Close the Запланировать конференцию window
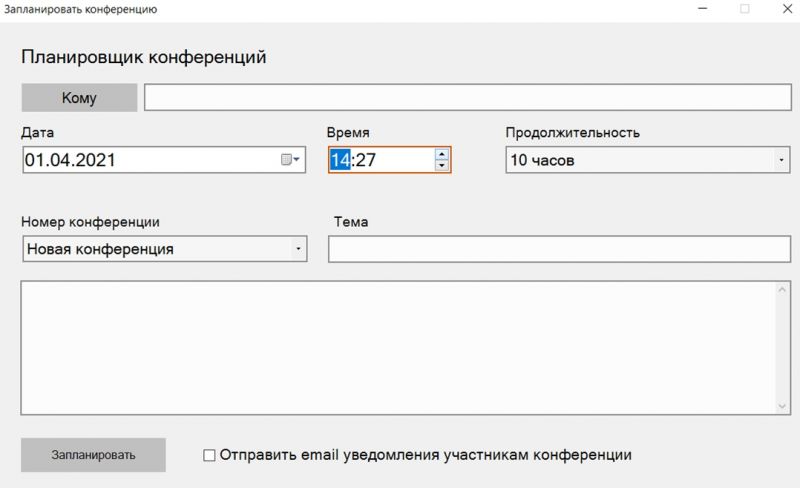The width and height of the screenshot is (800, 488). click(787, 9)
